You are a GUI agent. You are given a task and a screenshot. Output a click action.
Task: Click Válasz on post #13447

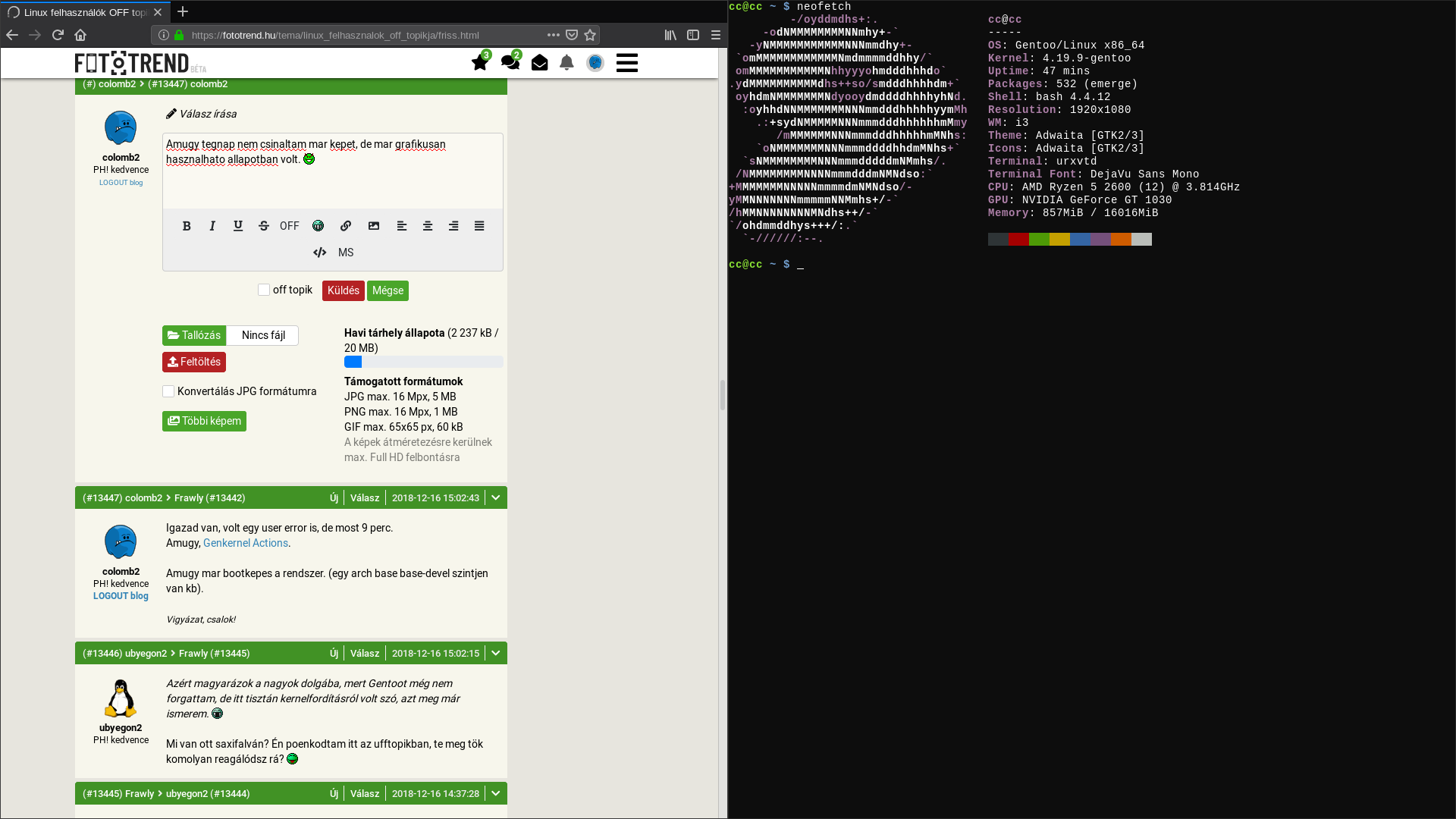365,497
